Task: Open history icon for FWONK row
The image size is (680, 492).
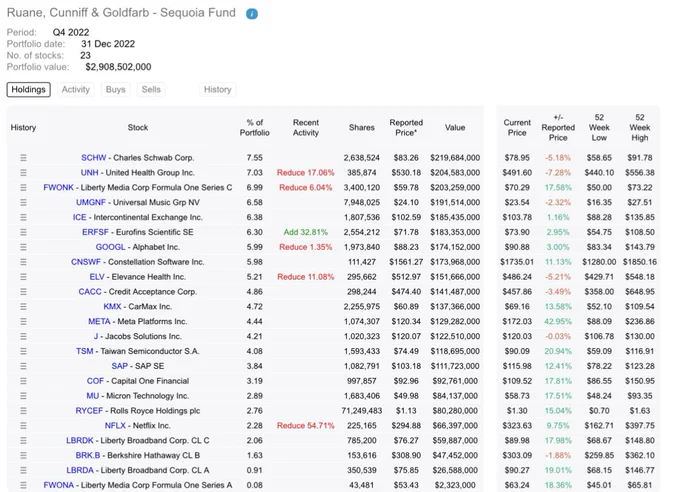Action: (23, 187)
